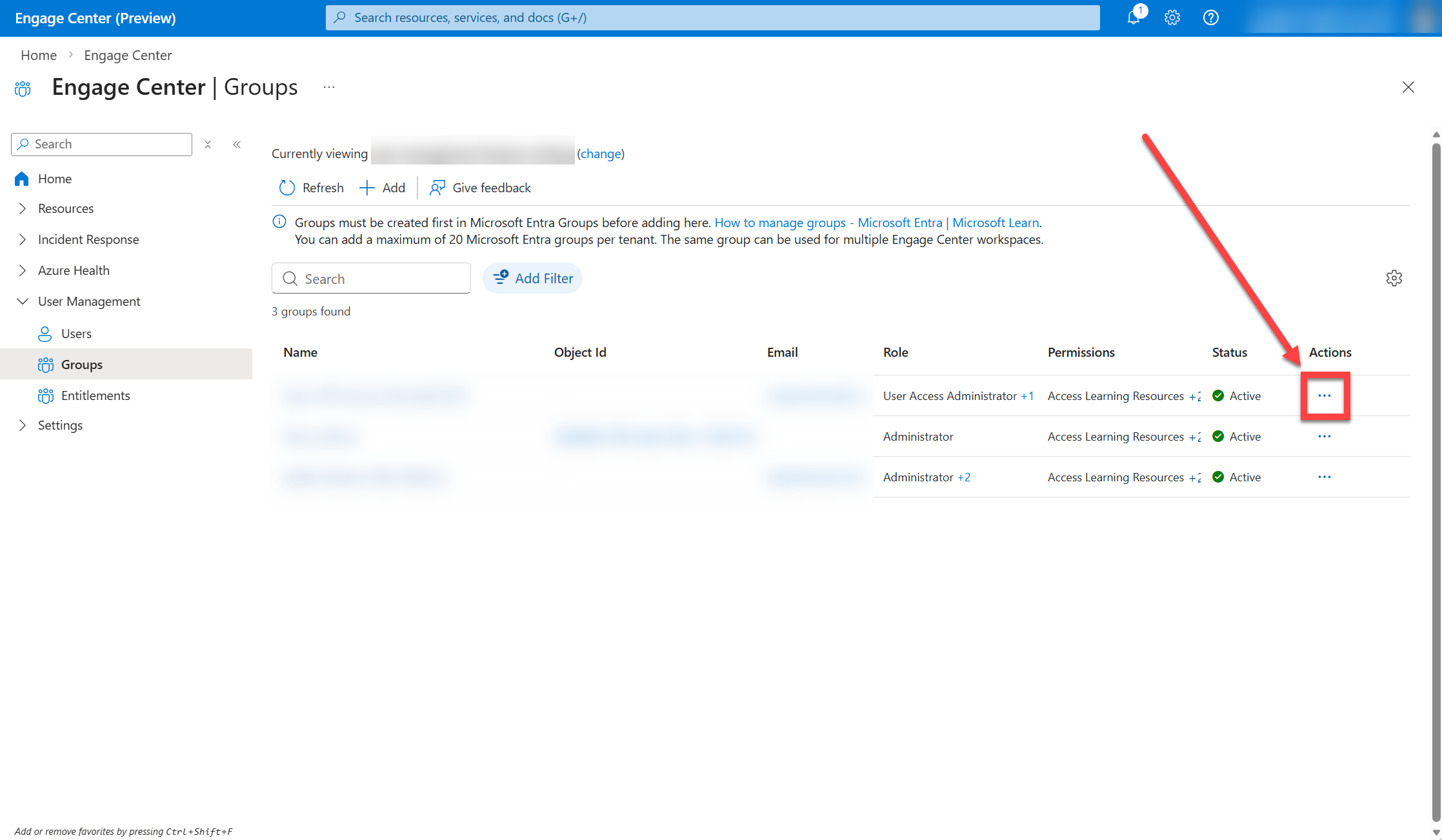Sort by the Email column header
Viewport: 1442px width, 840px height.
[x=783, y=352]
